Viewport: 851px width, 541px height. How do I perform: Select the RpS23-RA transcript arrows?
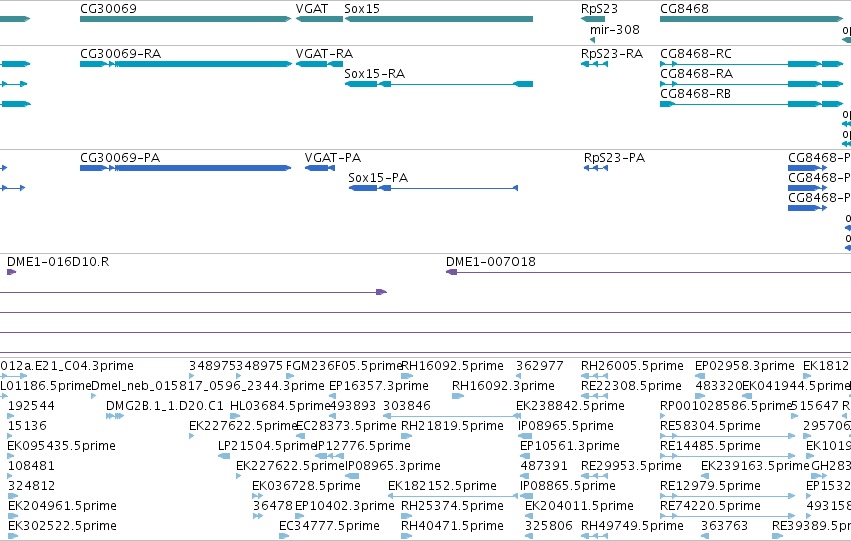(594, 64)
